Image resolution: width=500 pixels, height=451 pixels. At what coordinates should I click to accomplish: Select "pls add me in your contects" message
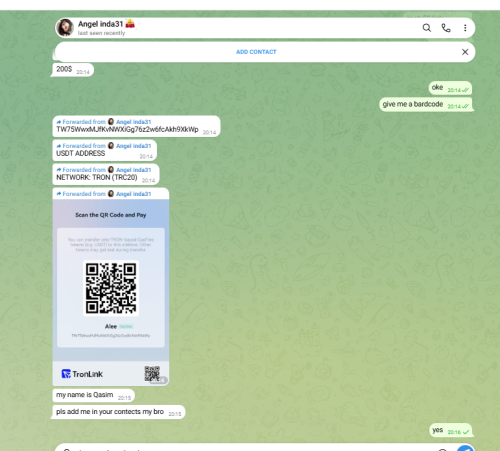(119, 412)
